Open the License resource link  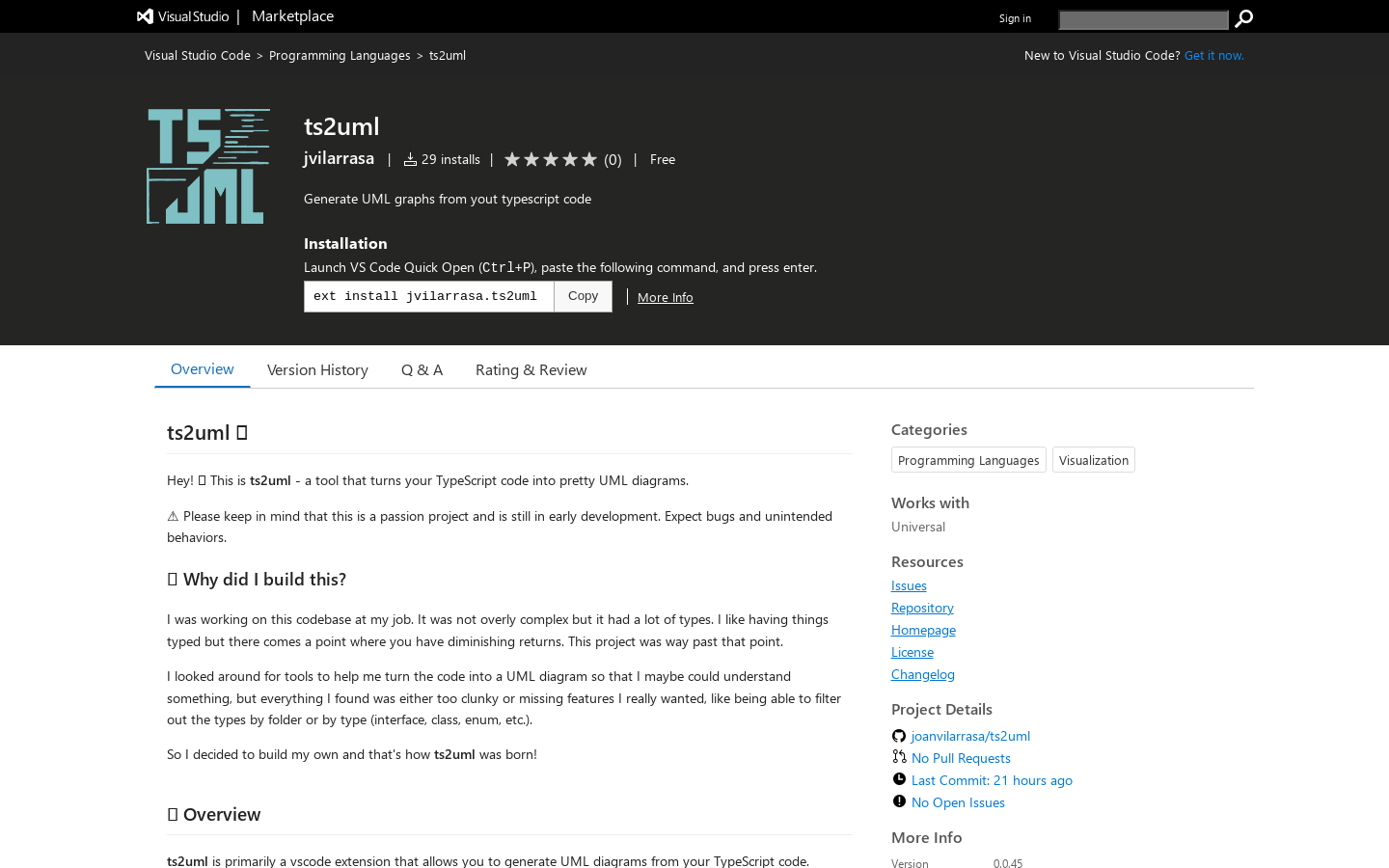pos(912,652)
